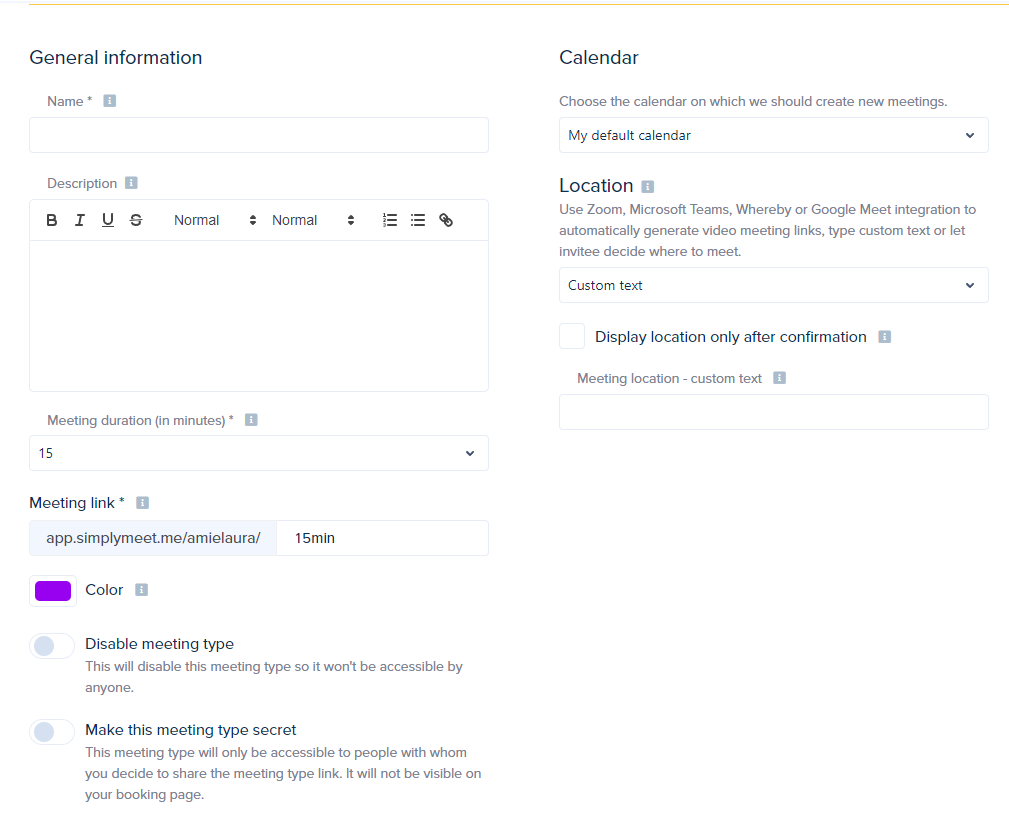Image resolution: width=1009 pixels, height=831 pixels.
Task: Click the Meeting location custom text field
Action: click(773, 412)
